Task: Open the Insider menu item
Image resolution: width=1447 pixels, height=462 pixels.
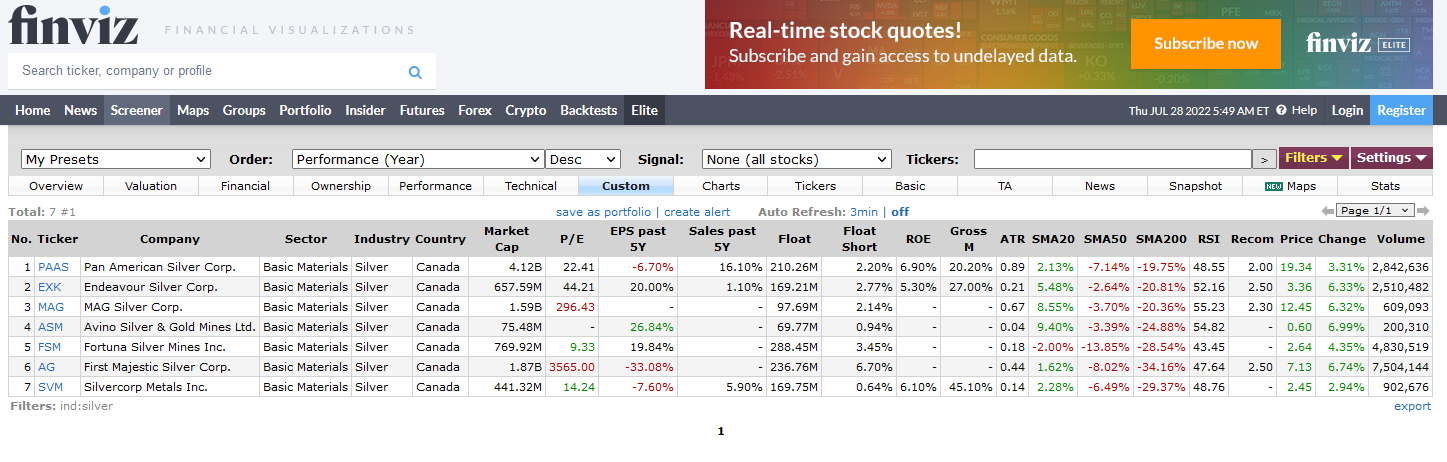Action: [365, 110]
